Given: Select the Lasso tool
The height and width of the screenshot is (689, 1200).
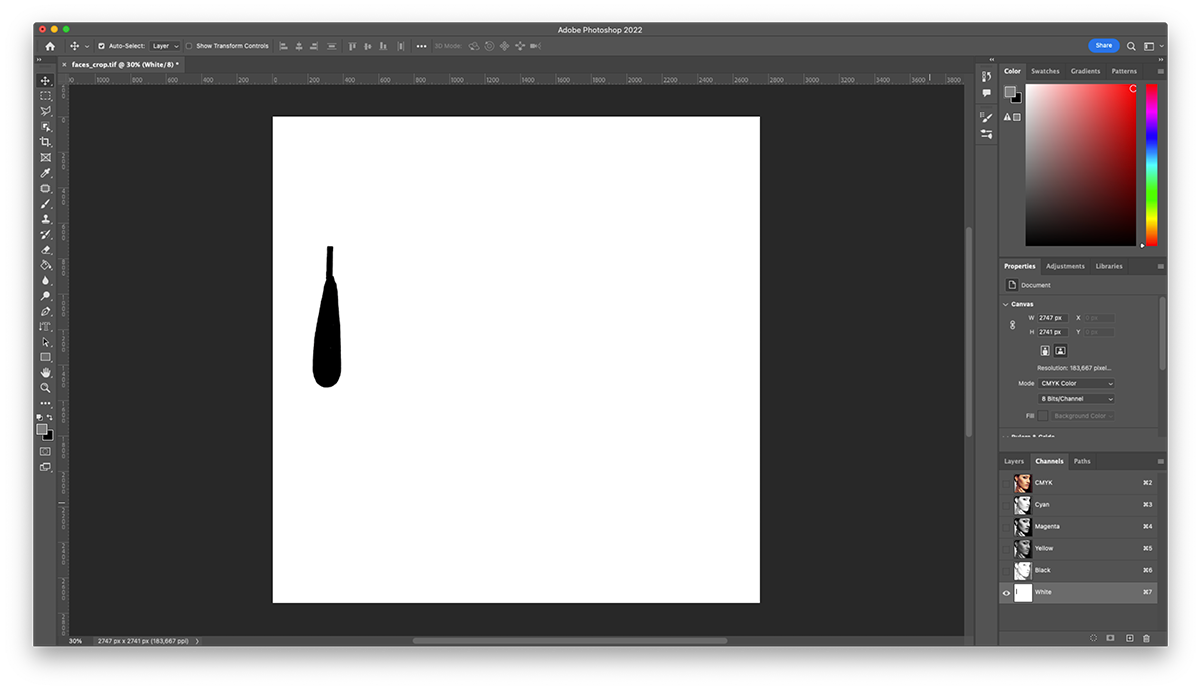Looking at the screenshot, I should pos(45,111).
